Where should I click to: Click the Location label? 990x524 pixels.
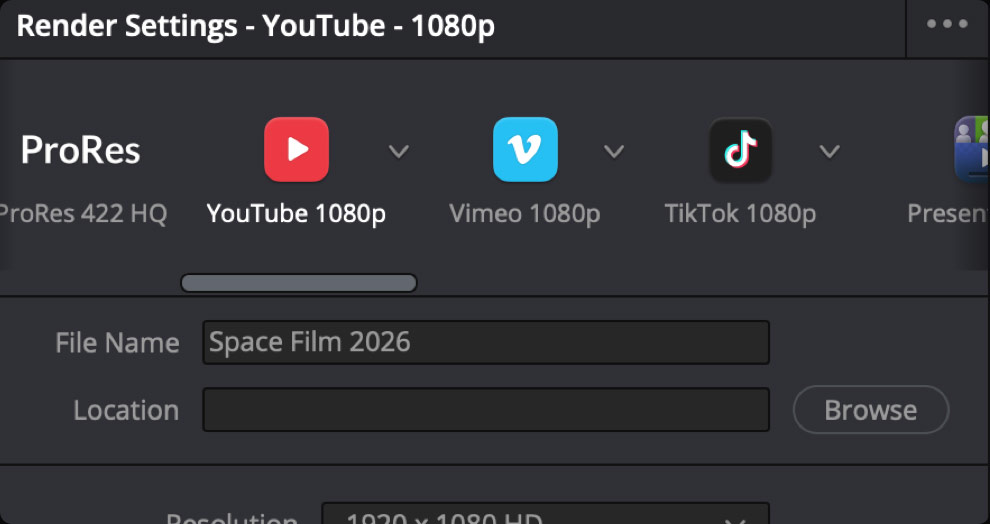(126, 410)
